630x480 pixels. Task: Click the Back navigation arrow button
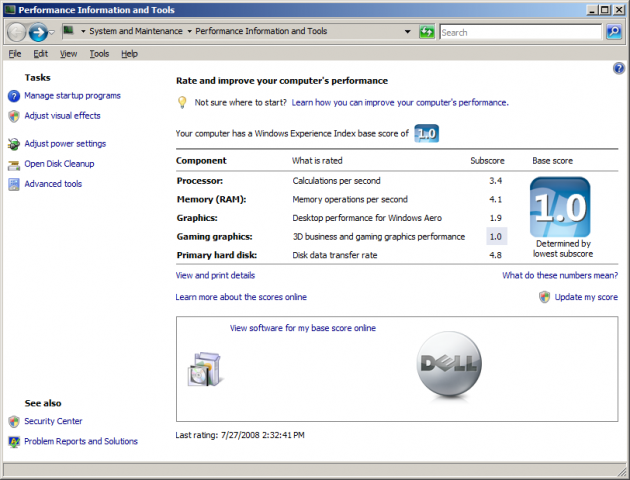coord(16,32)
